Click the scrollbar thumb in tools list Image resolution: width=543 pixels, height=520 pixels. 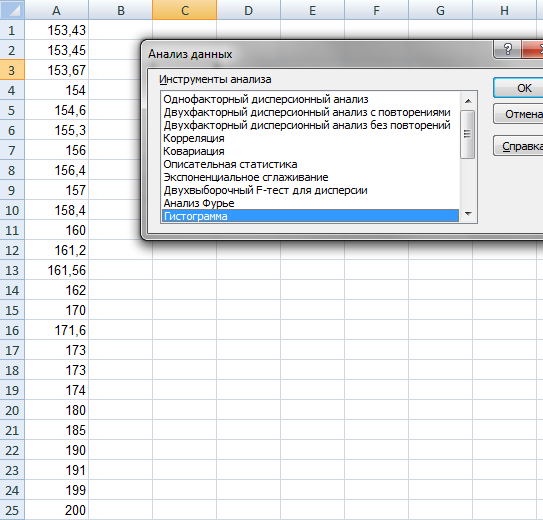pos(468,134)
